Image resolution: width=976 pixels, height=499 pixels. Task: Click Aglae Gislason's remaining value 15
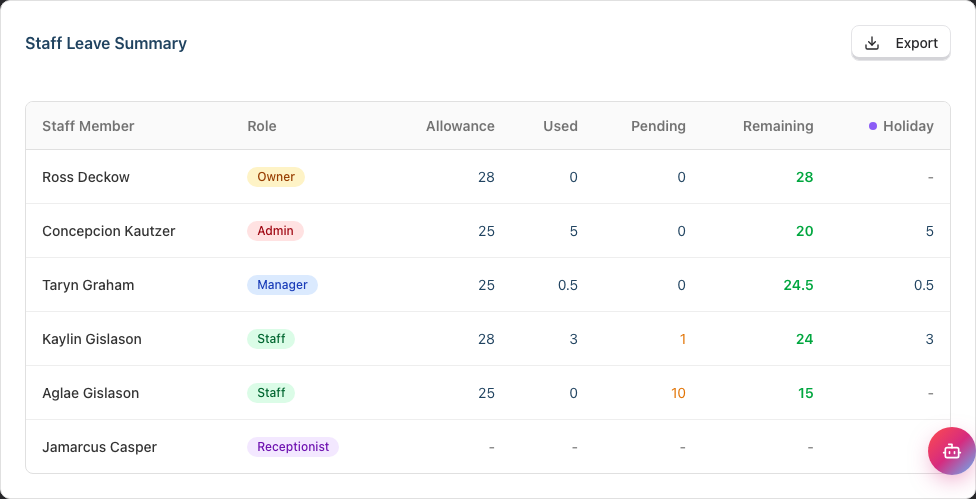click(805, 394)
